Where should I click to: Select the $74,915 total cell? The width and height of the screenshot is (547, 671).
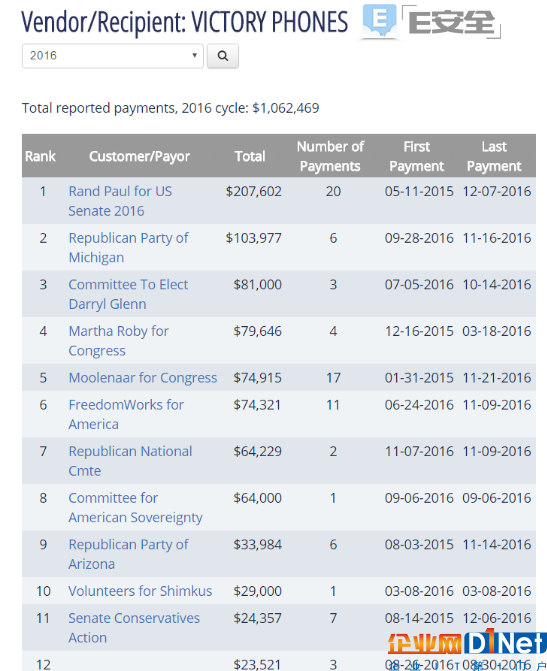[x=258, y=378]
